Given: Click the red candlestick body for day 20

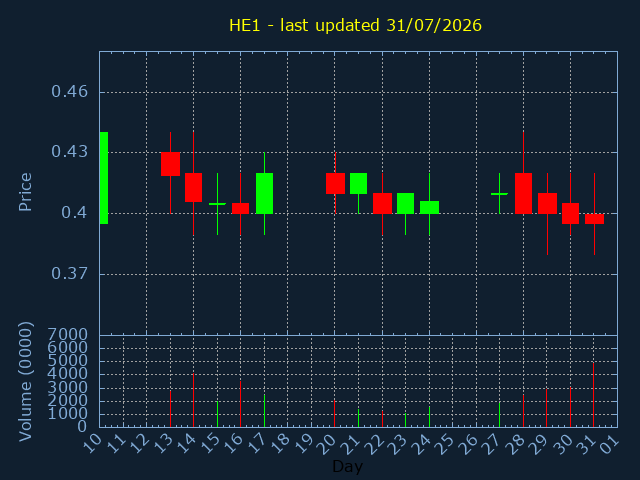Looking at the screenshot, I should pyautogui.click(x=335, y=183).
